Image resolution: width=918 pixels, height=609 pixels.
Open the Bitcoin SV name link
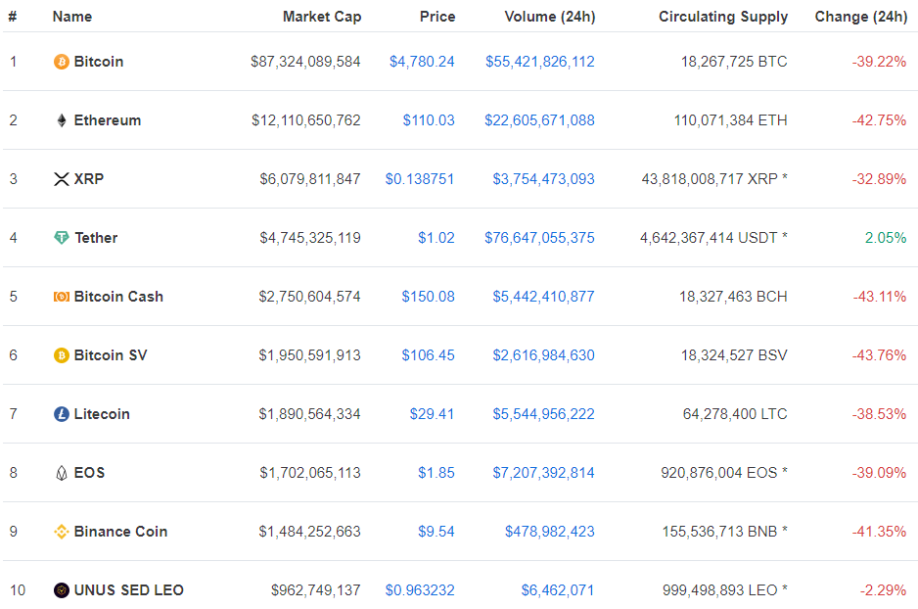(x=110, y=355)
